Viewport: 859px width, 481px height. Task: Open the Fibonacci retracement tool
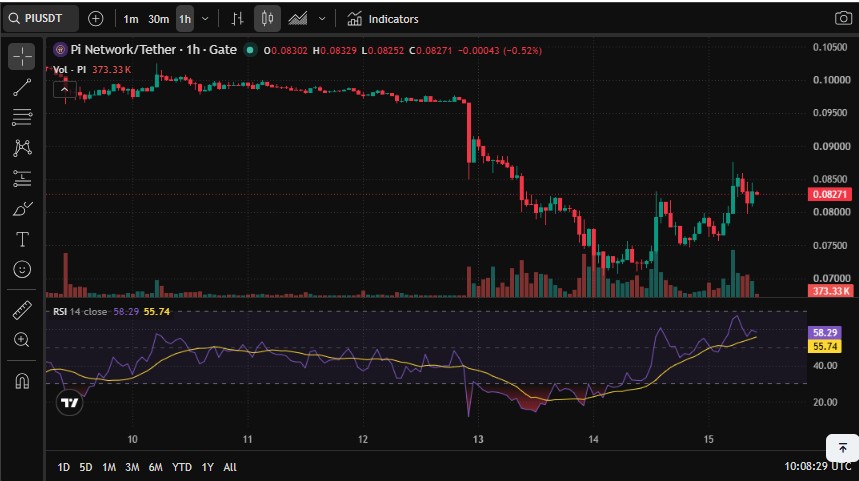pyautogui.click(x=22, y=117)
